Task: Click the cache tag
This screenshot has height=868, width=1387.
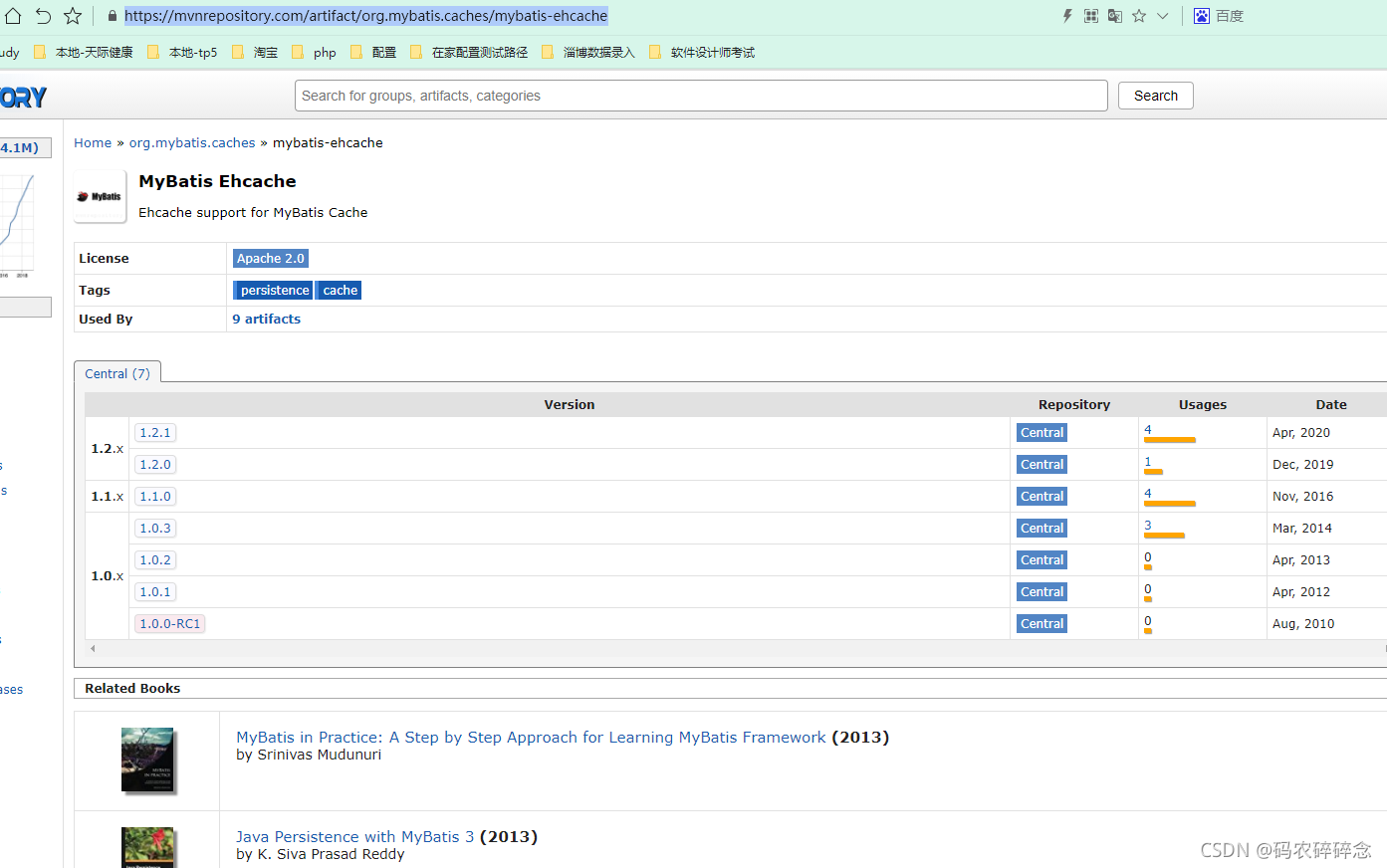Action: point(340,291)
